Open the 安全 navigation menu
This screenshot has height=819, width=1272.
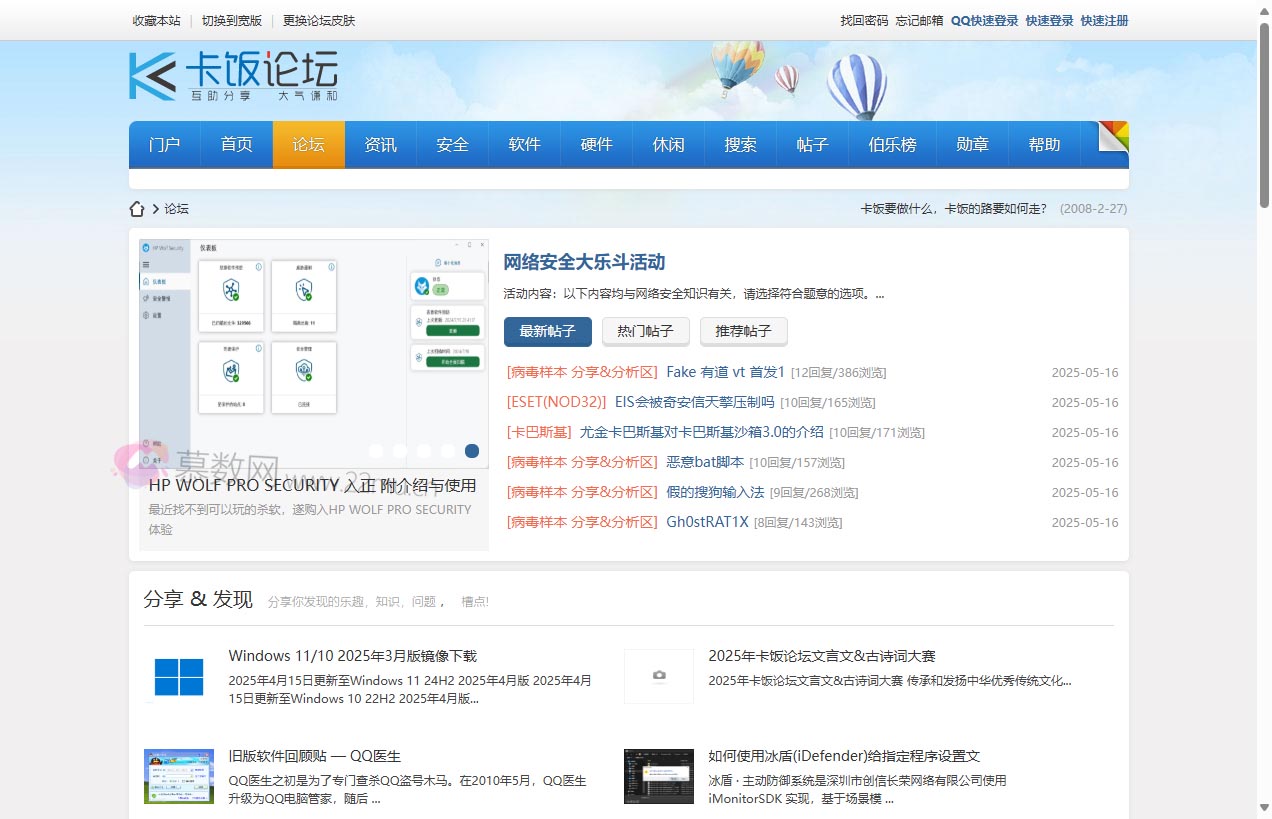(x=452, y=145)
